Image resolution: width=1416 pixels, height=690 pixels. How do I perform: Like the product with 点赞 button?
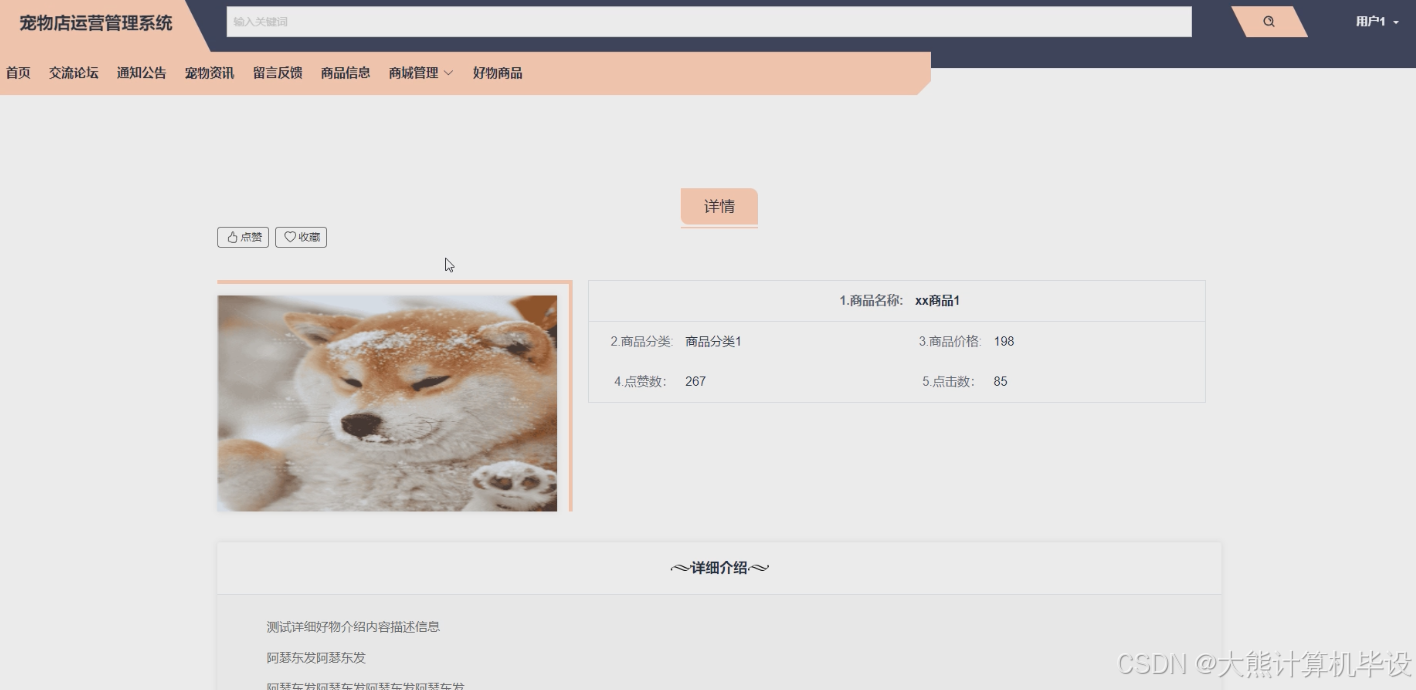point(243,237)
